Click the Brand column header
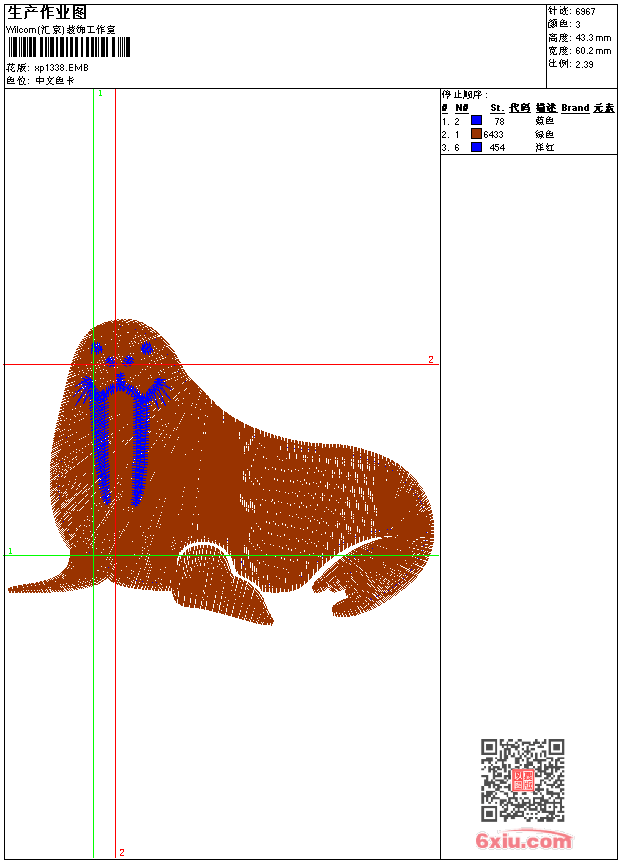The height and width of the screenshot is (860, 620). (575, 107)
